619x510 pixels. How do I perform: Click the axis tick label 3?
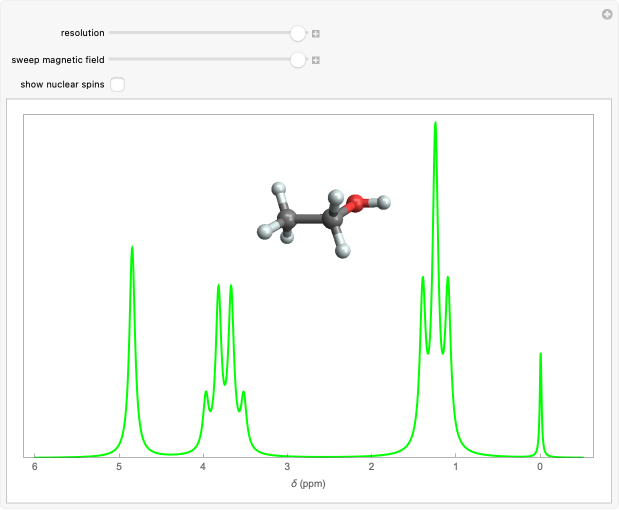(287, 467)
